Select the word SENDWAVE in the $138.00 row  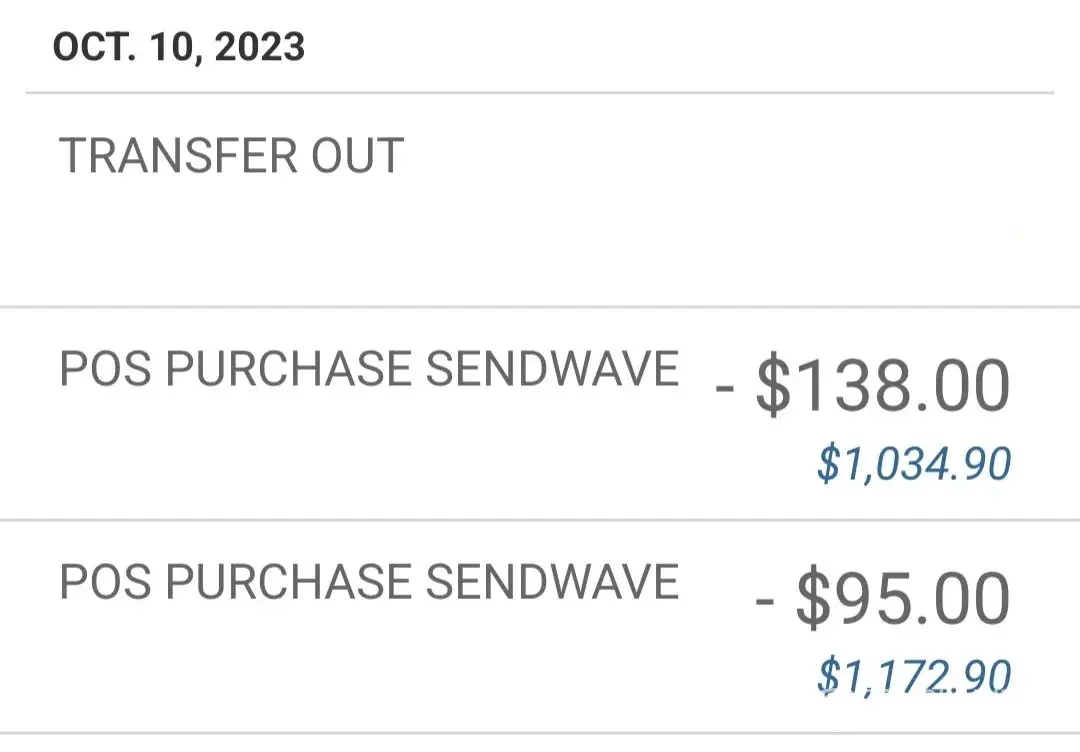coord(553,370)
